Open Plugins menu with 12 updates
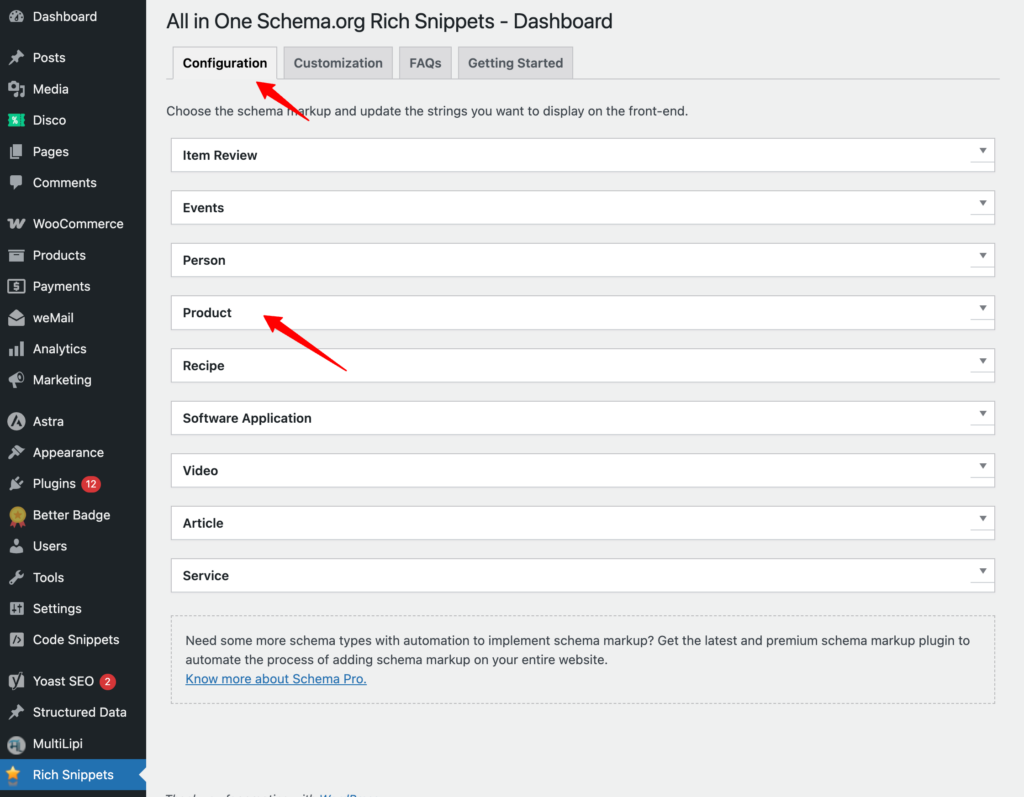 coord(54,484)
